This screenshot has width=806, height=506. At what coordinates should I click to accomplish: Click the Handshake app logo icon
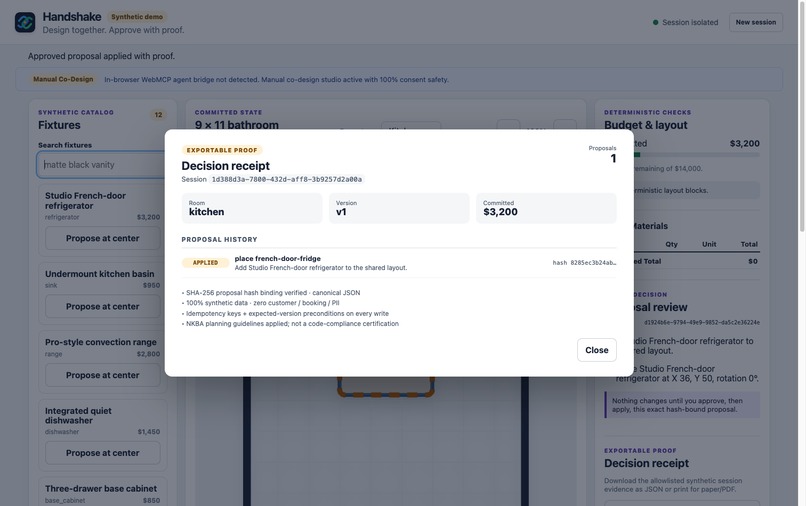click(x=25, y=22)
